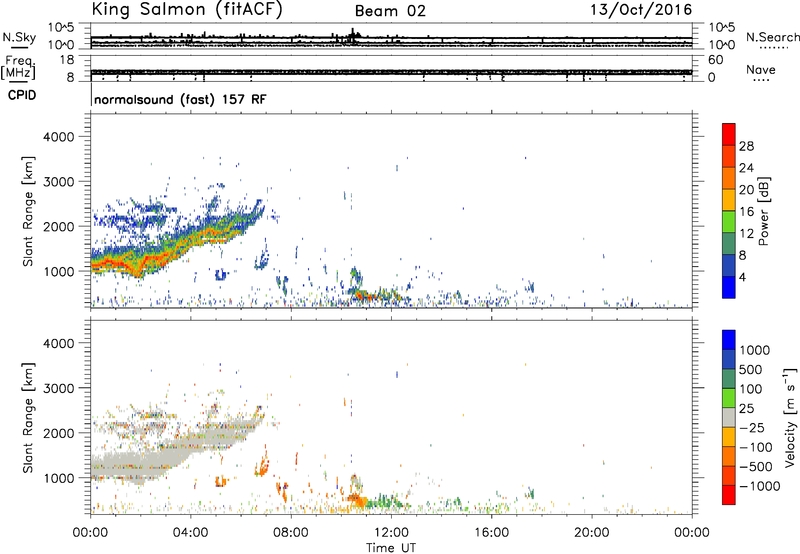Select the Freq. [MHz] axis label

click(x=19, y=67)
